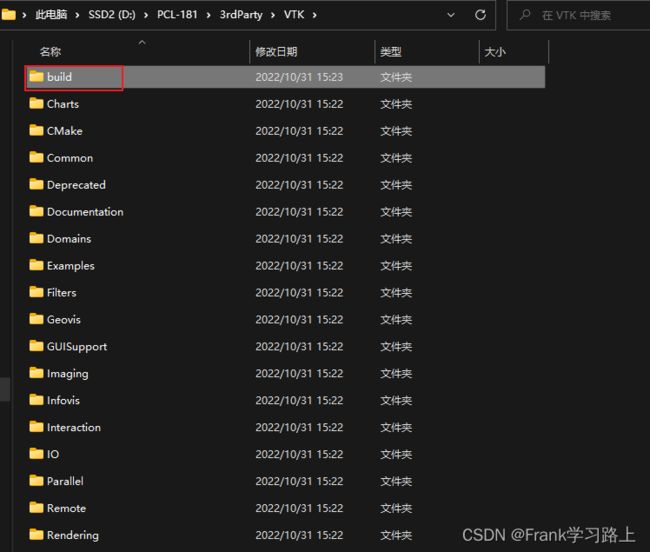This screenshot has width=650, height=552.
Task: Expand the chevron after 3rdParty
Action: [273, 15]
